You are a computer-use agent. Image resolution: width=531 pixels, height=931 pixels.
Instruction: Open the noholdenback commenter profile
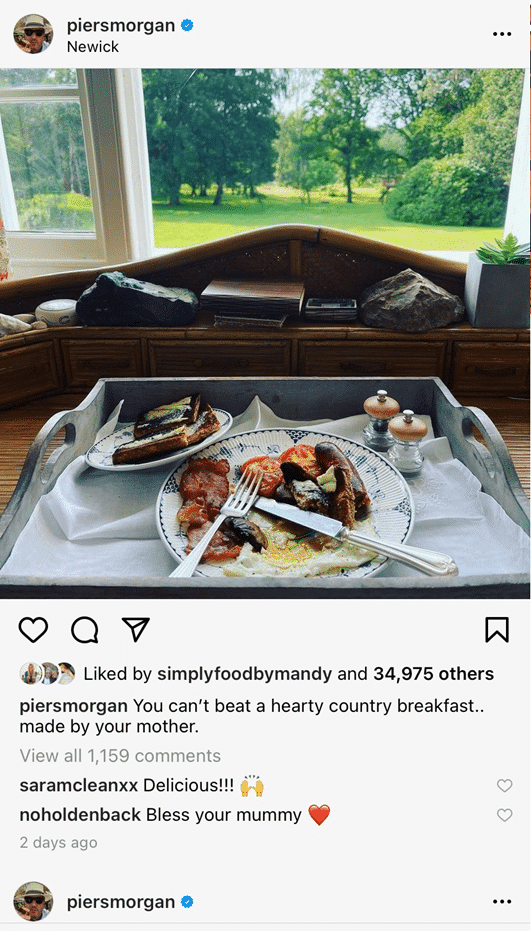click(x=80, y=815)
